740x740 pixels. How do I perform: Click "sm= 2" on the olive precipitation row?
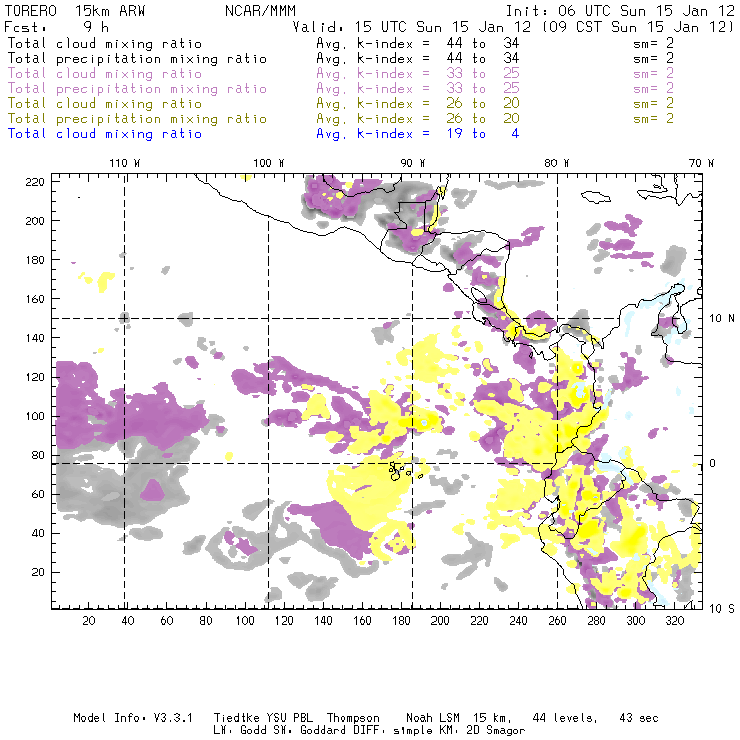coord(653,118)
